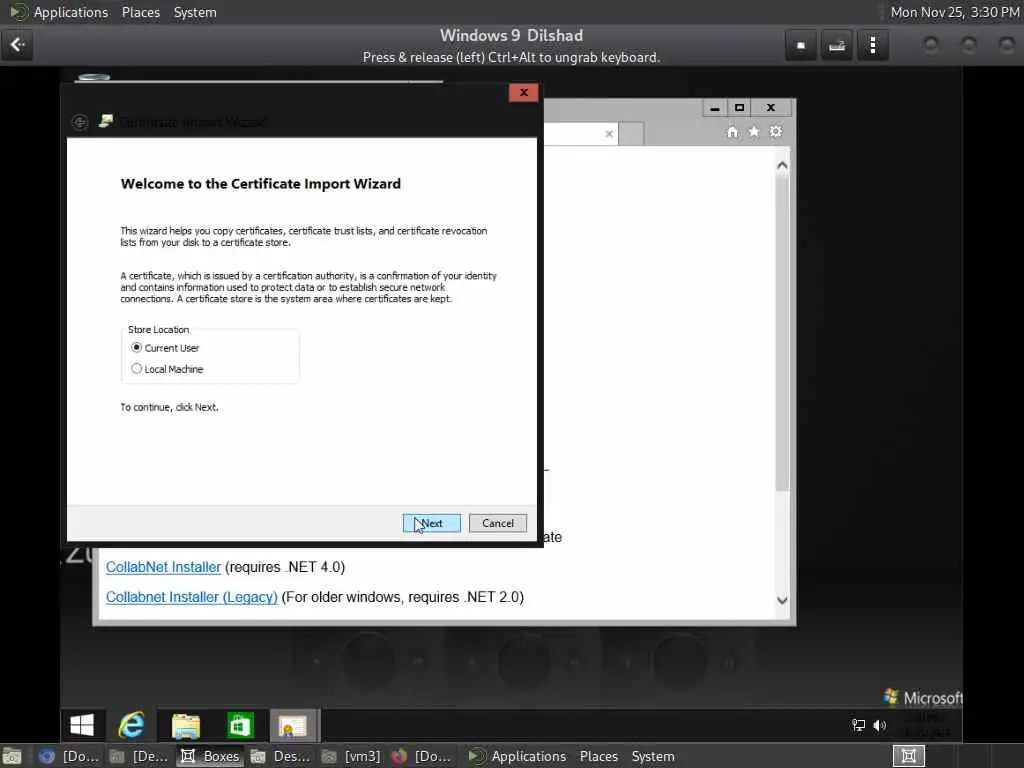Cancel the Certificate Import Wizard
This screenshot has width=1024, height=768.
(x=498, y=523)
